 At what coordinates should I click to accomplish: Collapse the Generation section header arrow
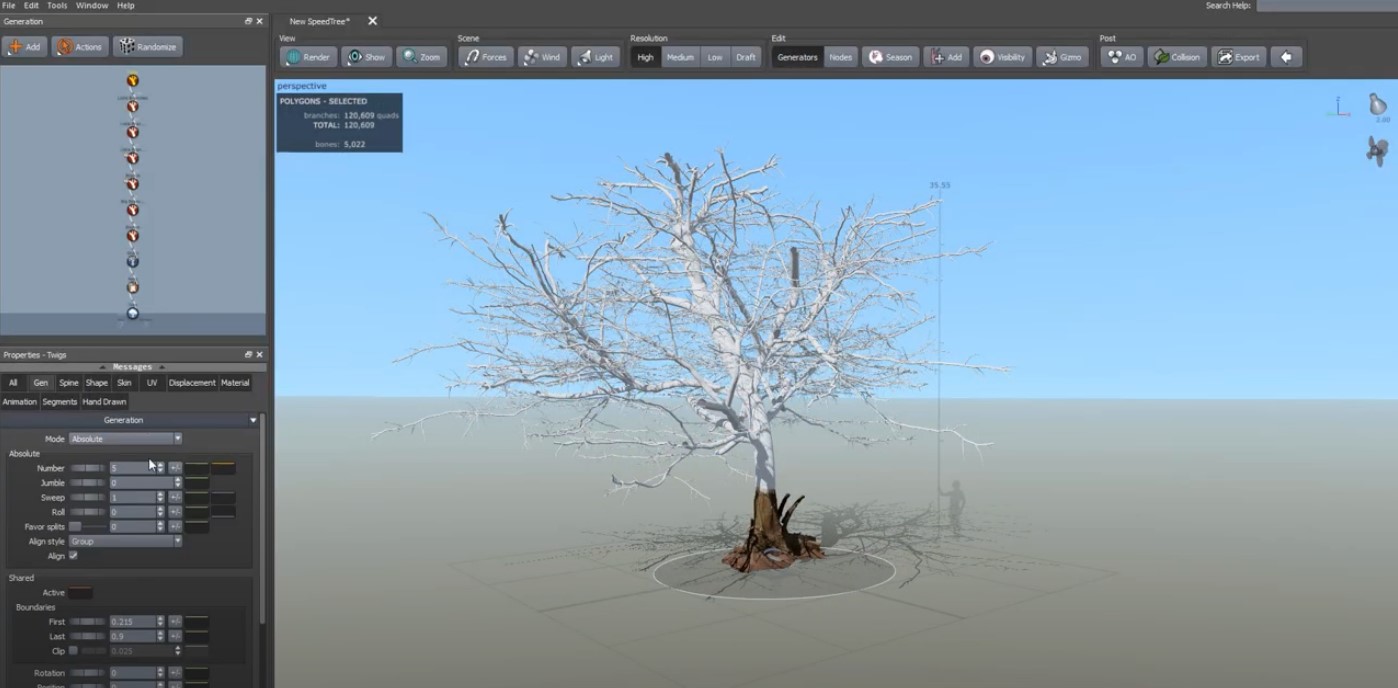(252, 420)
